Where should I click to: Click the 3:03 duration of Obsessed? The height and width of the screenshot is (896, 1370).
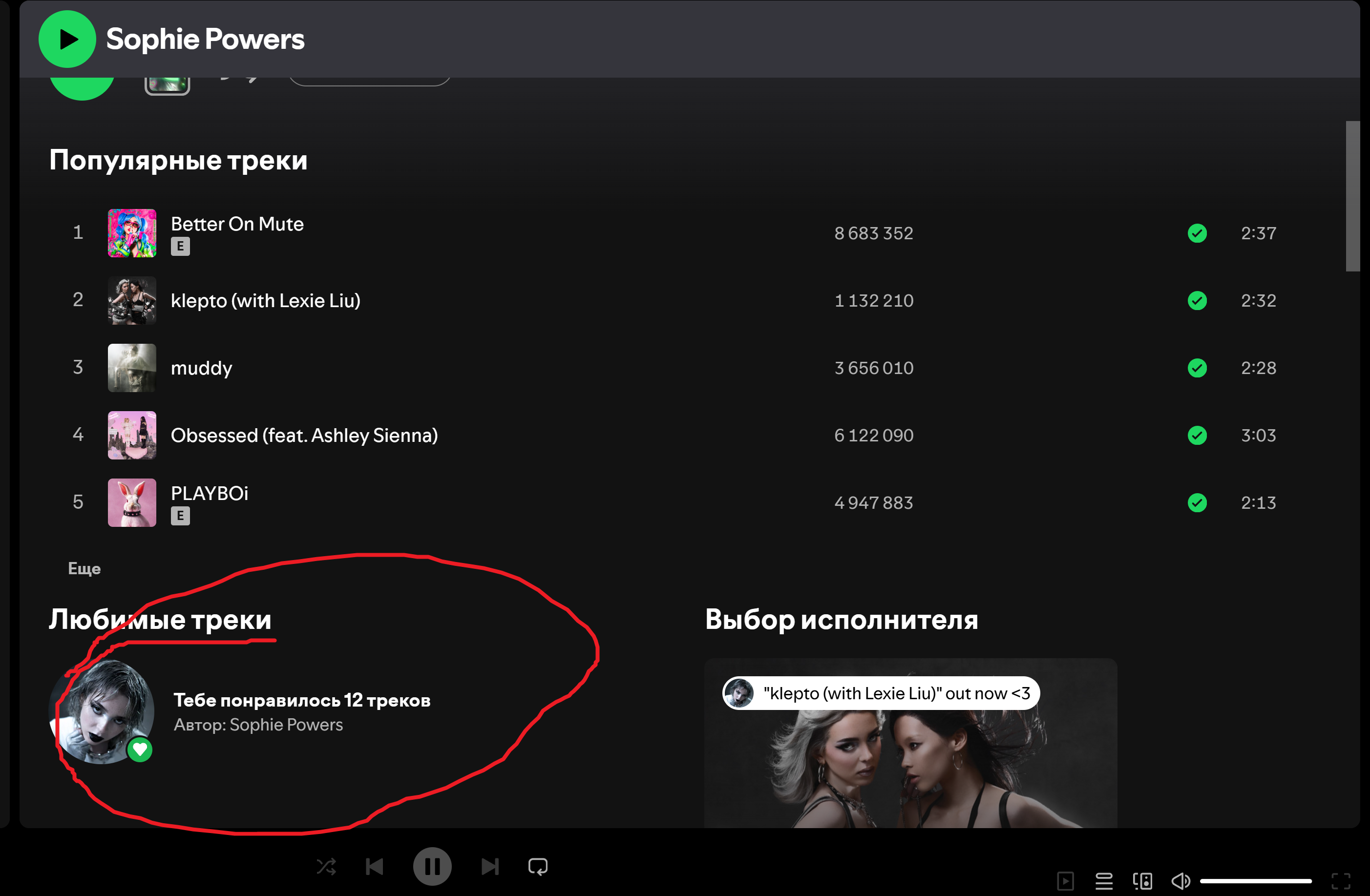coord(1259,435)
